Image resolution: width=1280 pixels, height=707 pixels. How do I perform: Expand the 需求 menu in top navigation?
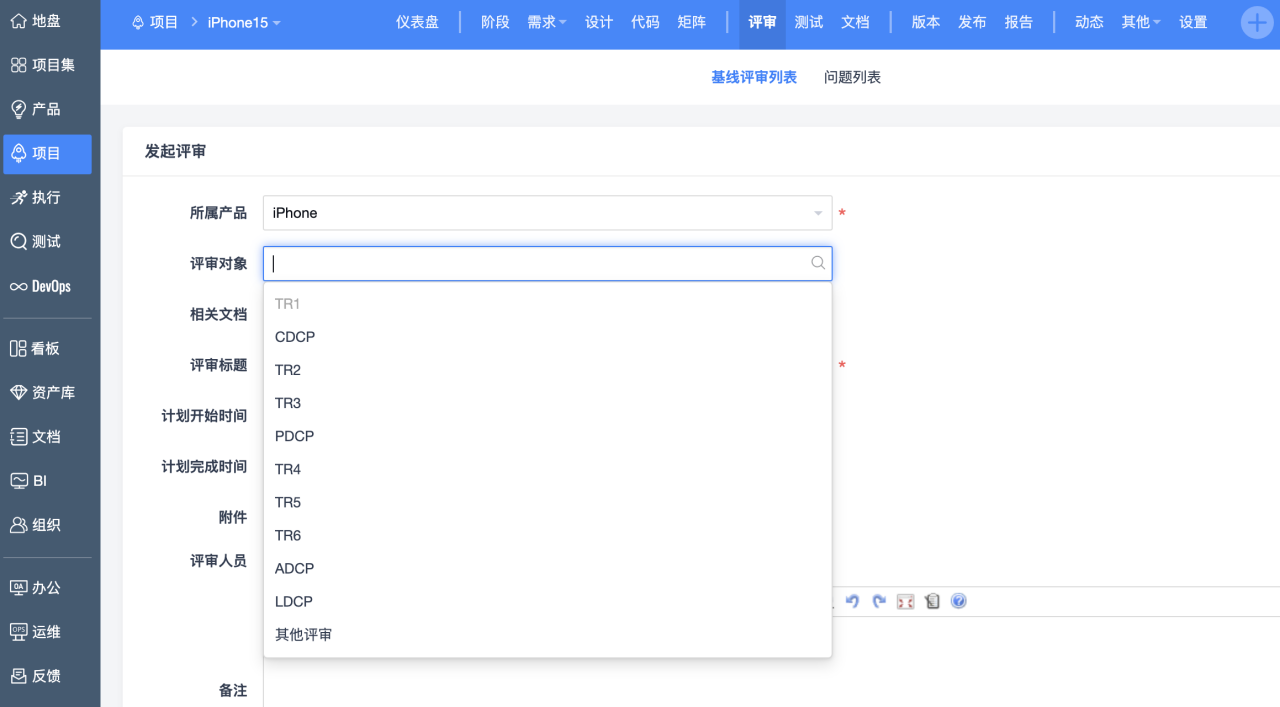tap(546, 22)
